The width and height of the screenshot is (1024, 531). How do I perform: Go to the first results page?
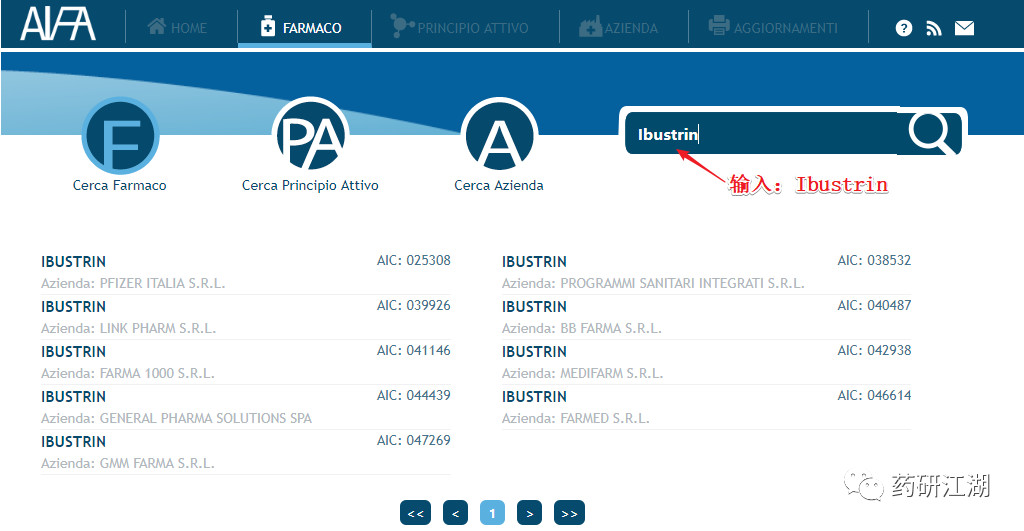click(415, 513)
